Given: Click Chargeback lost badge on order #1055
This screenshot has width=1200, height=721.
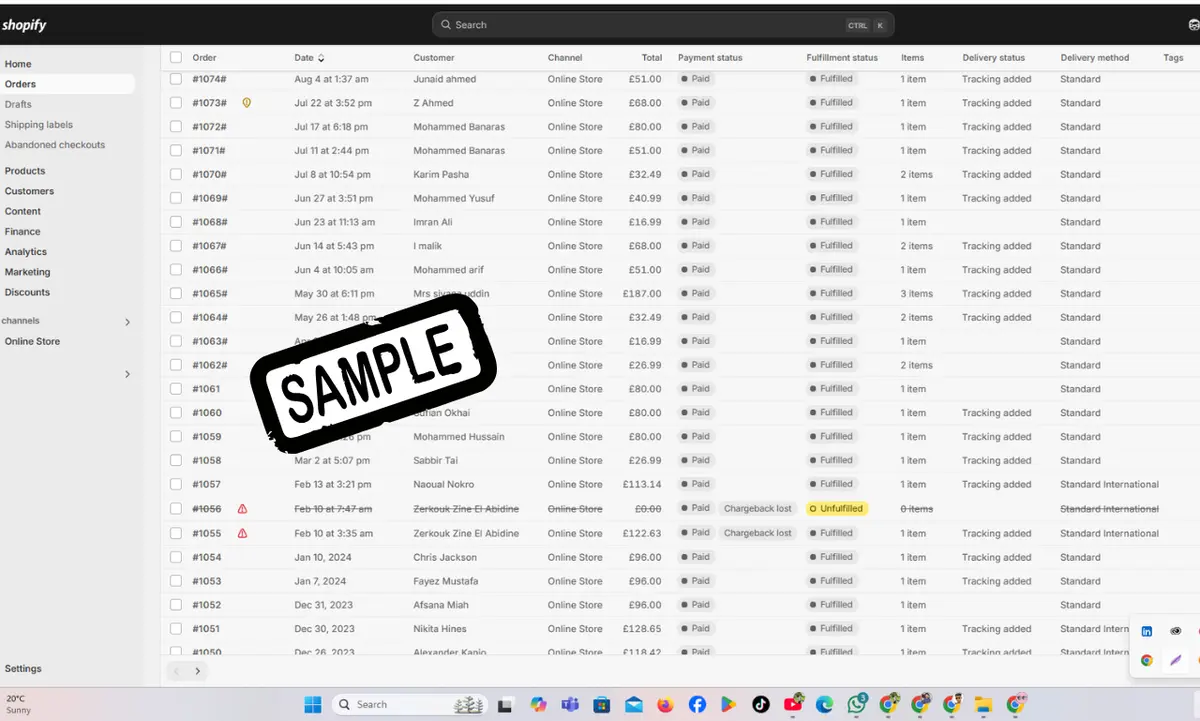Looking at the screenshot, I should (757, 533).
